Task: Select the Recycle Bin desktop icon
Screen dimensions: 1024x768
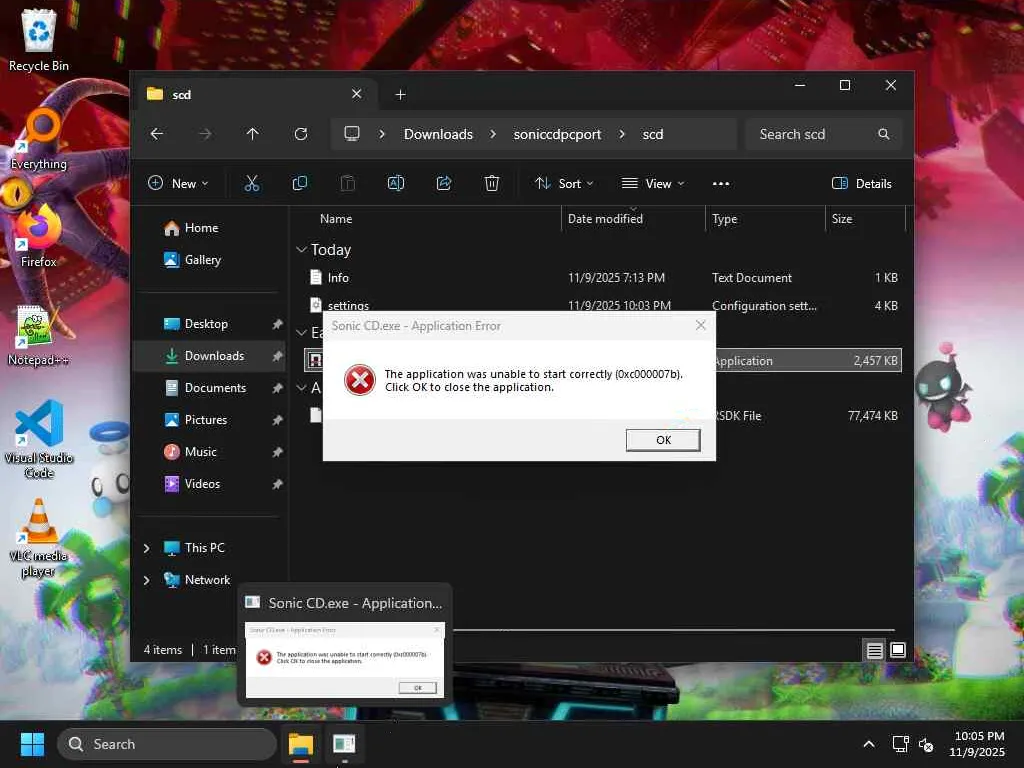Action: [39, 40]
